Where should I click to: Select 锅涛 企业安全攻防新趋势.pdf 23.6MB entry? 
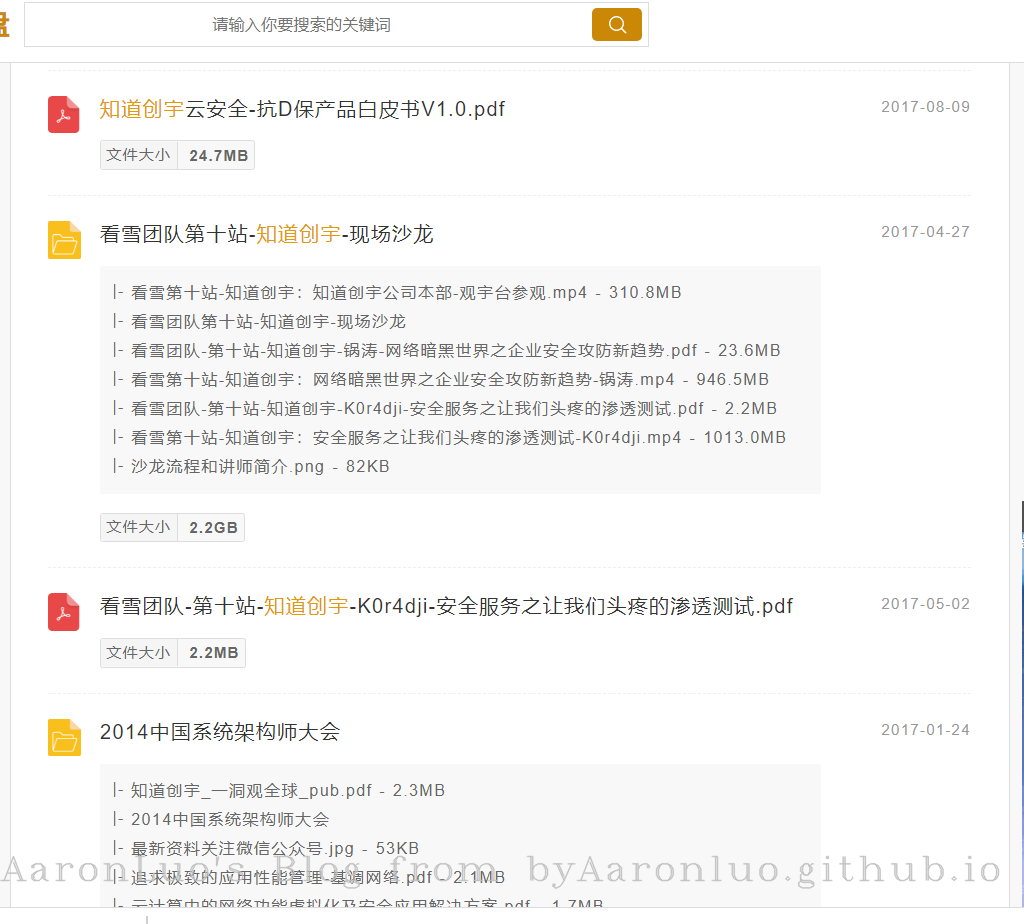coord(455,351)
